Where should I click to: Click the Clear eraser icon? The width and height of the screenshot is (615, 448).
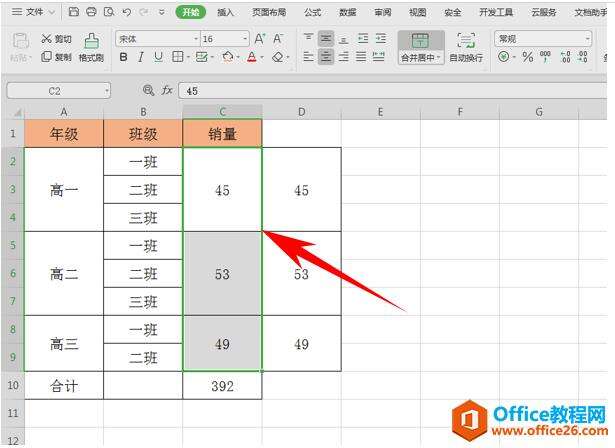(278, 57)
